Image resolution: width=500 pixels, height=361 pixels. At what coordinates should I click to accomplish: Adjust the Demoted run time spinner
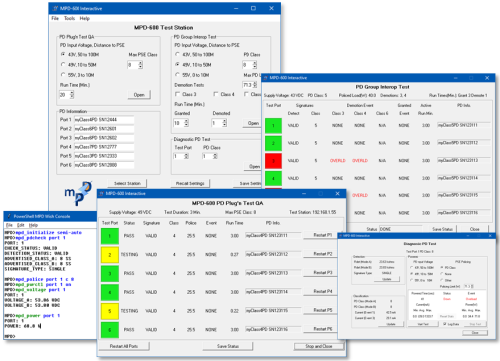225,123
